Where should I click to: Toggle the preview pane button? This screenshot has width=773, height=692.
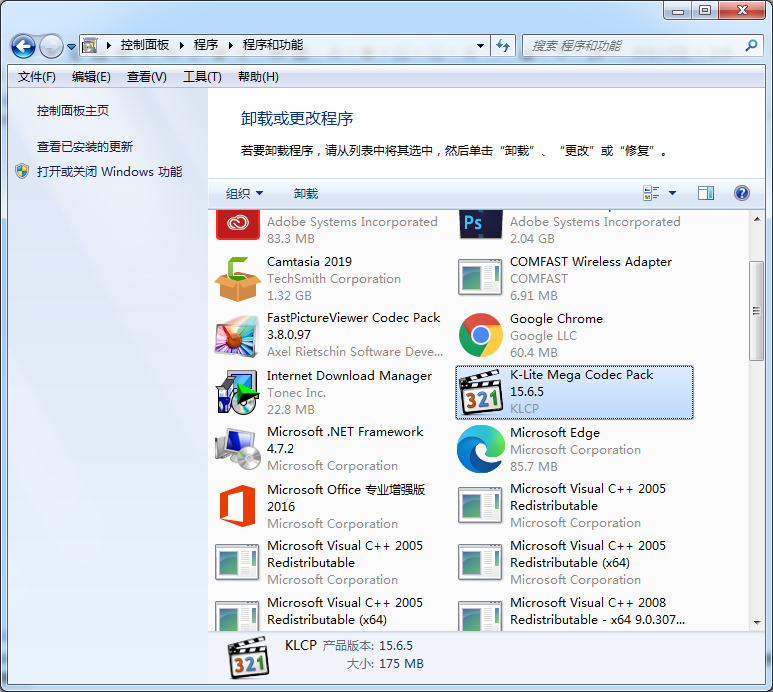[x=706, y=193]
